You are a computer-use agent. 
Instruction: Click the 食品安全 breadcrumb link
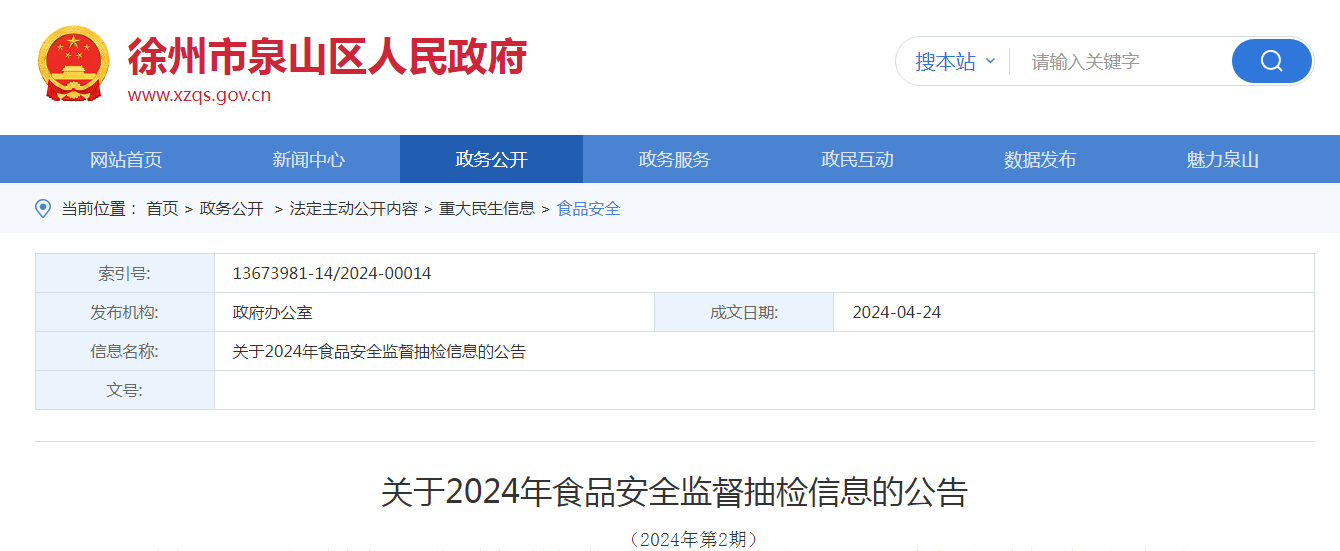tap(589, 209)
